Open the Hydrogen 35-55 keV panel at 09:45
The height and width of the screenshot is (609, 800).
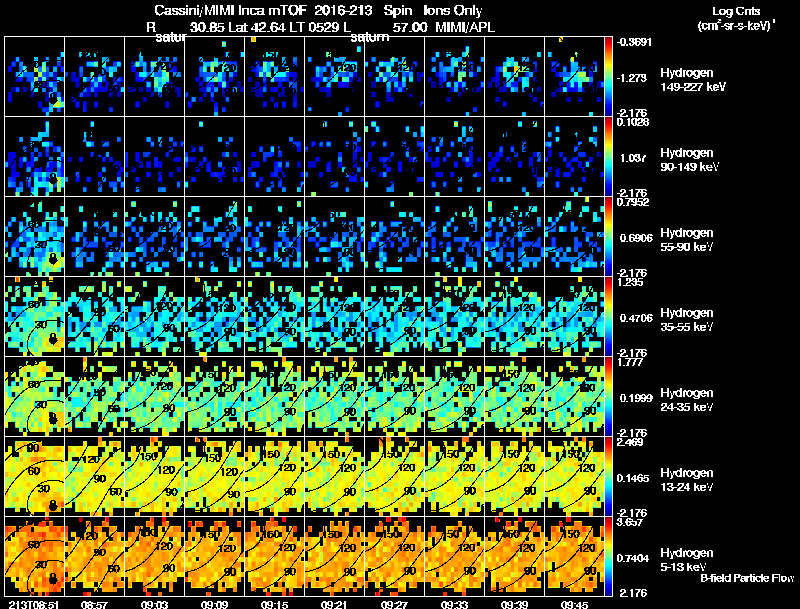[574, 317]
